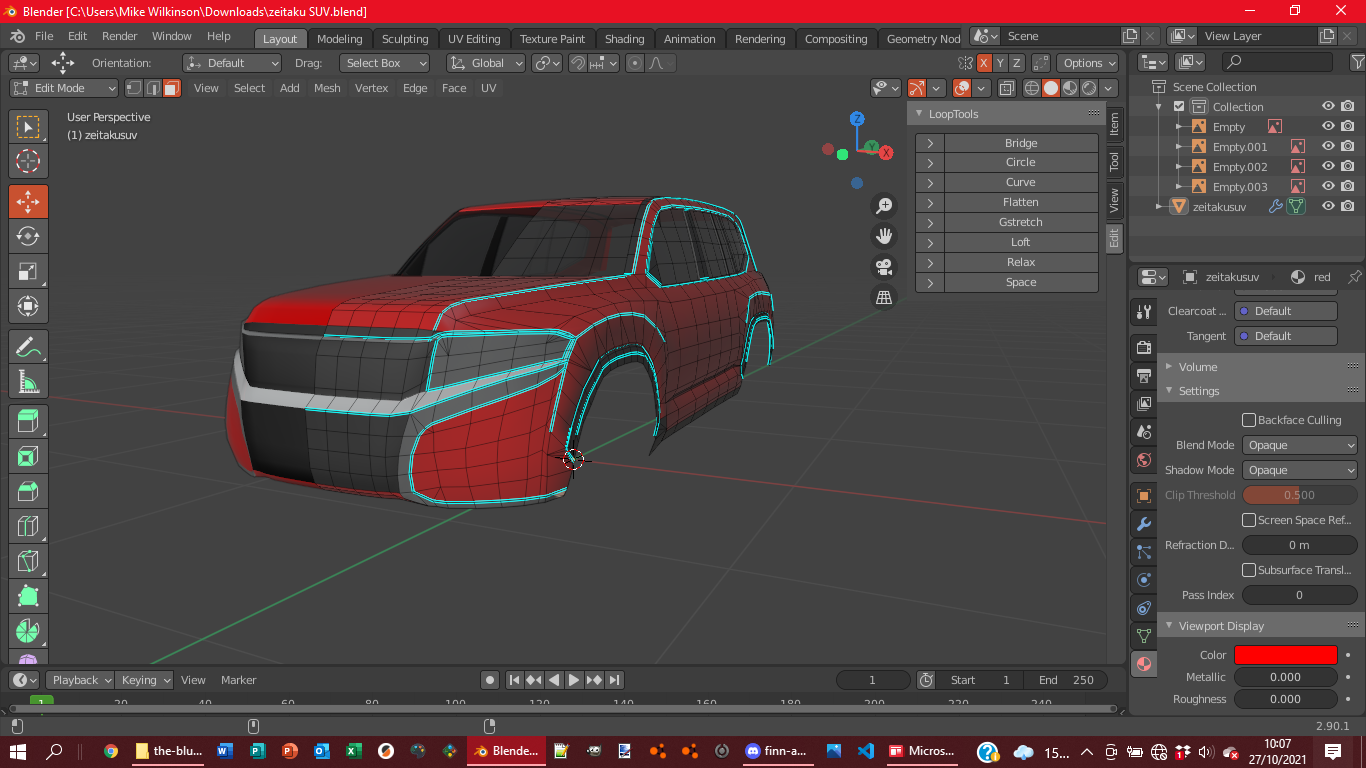This screenshot has width=1366, height=768.
Task: Click the red Viewport Display color swatch
Action: pos(1285,655)
